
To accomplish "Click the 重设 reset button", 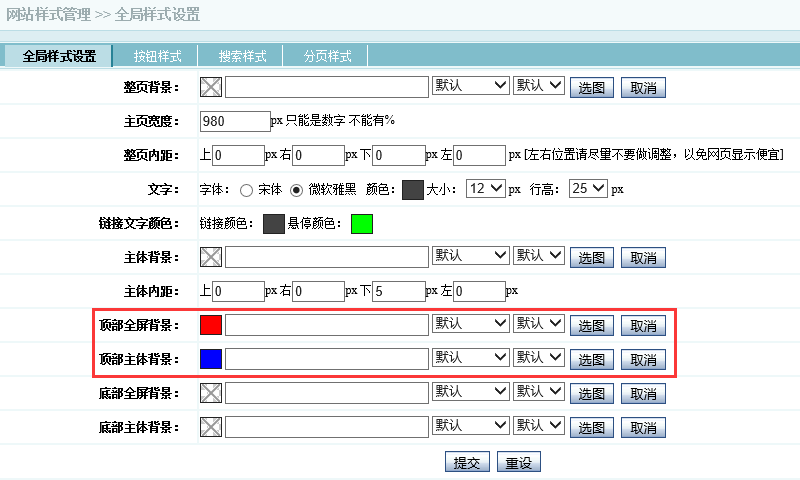I will (518, 463).
